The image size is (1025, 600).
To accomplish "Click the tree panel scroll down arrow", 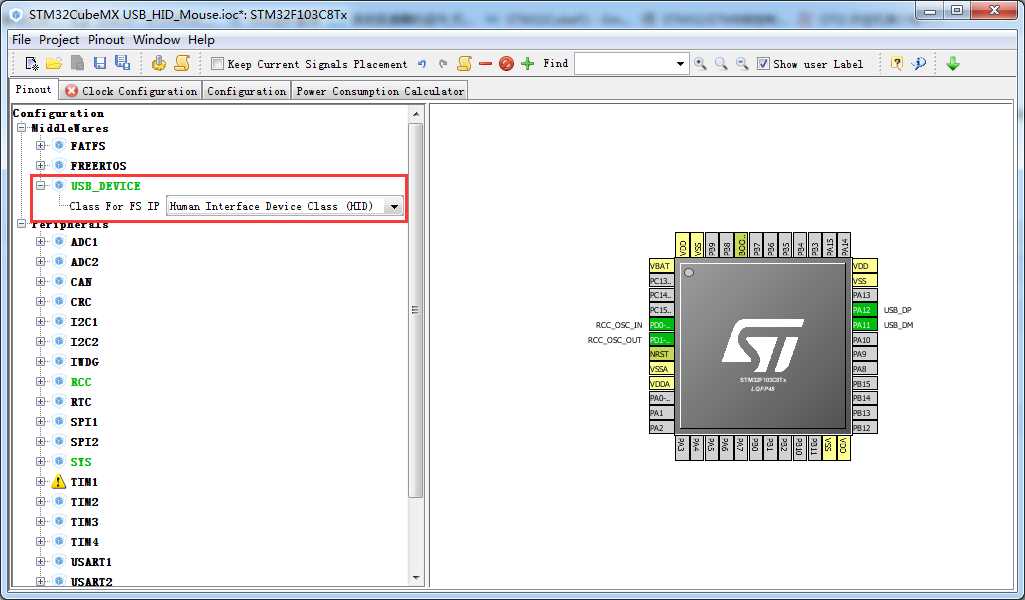I will pos(416,578).
